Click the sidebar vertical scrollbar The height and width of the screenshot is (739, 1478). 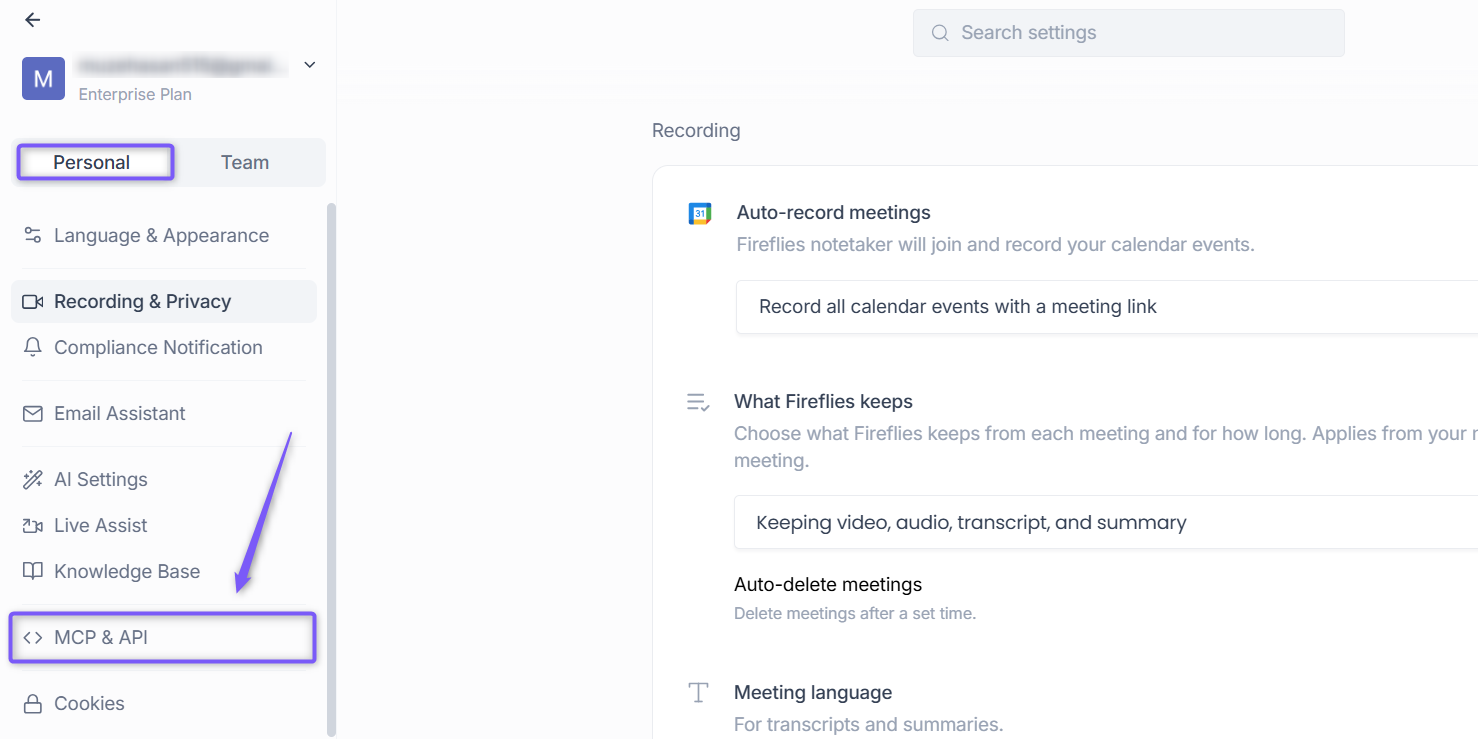pos(332,470)
